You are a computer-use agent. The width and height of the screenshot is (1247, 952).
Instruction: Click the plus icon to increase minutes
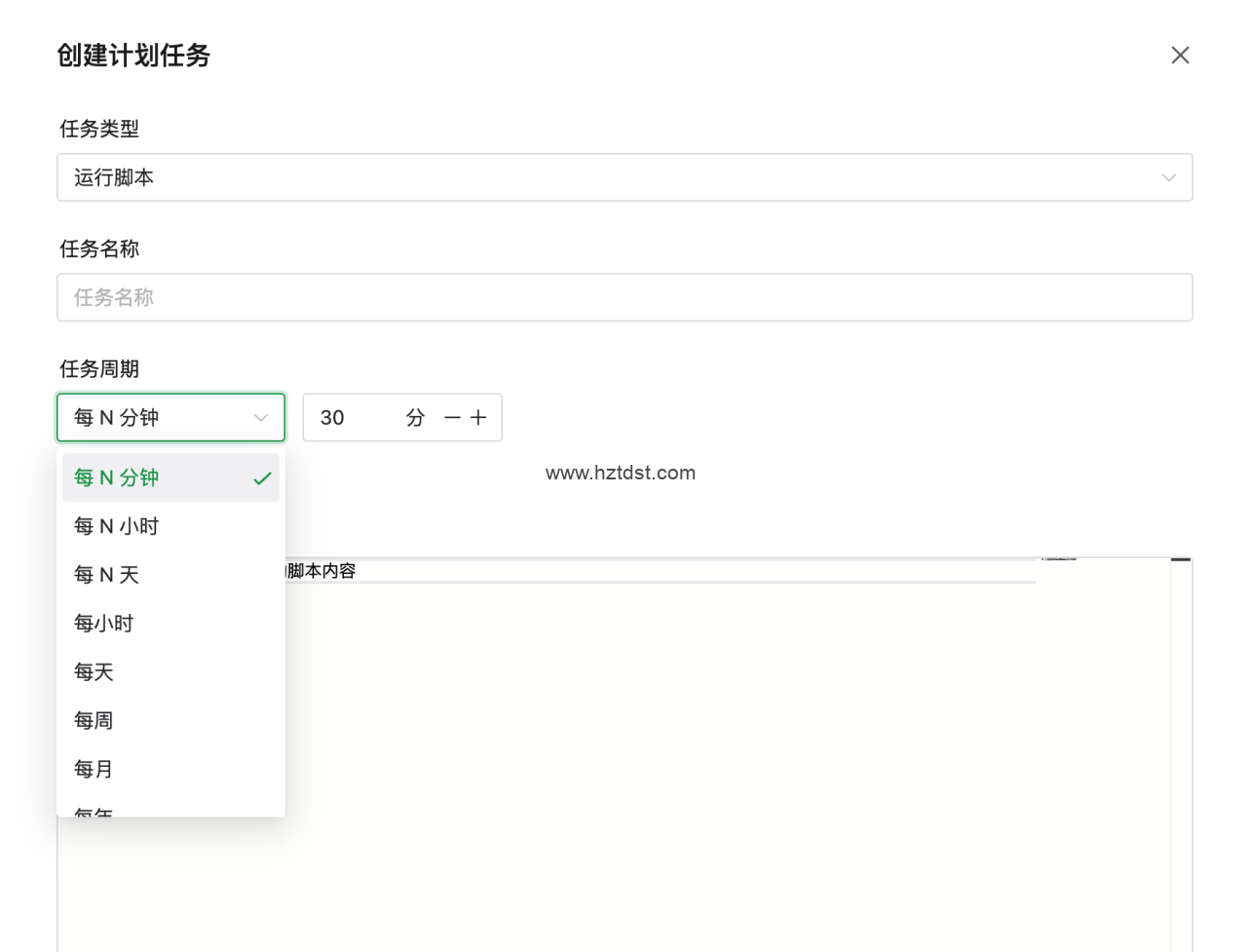(478, 417)
